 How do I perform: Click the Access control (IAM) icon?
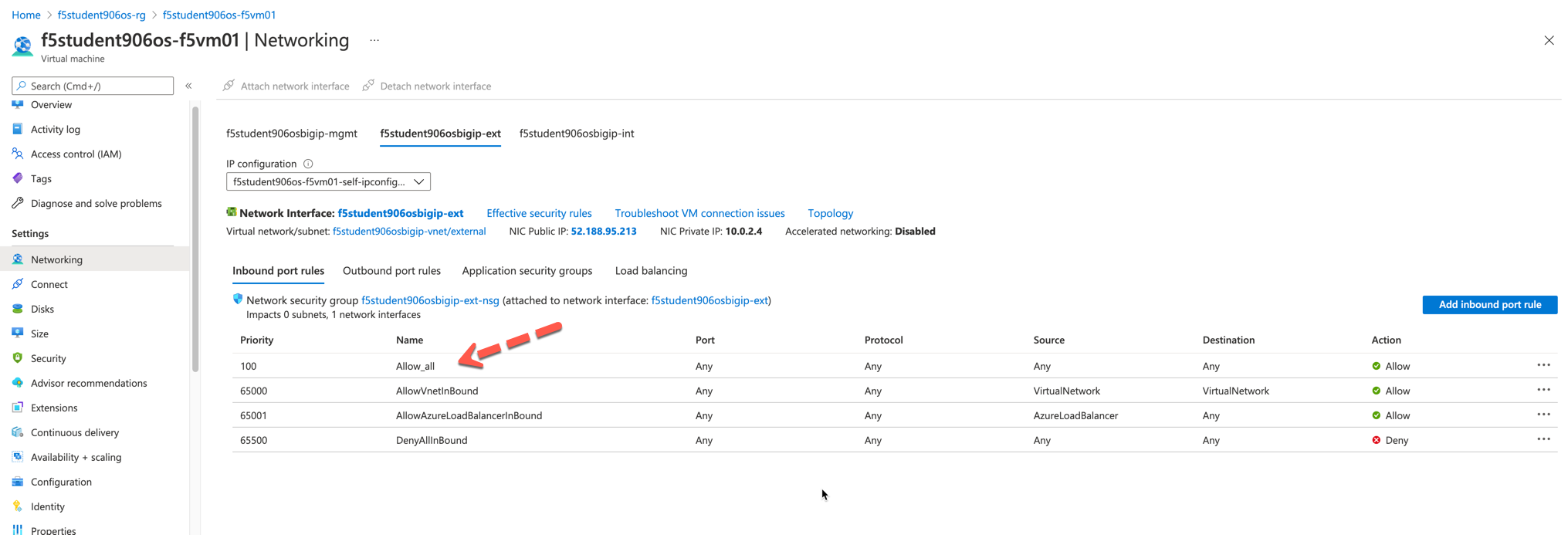(18, 154)
